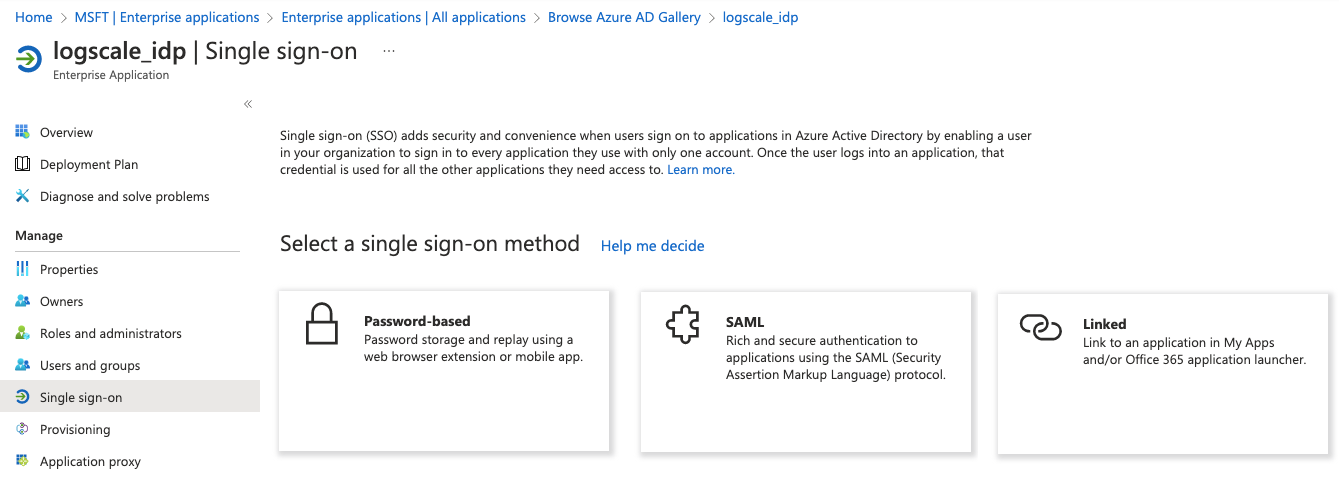Navigate to Browse Azure AD Gallery breadcrumb

coord(624,17)
